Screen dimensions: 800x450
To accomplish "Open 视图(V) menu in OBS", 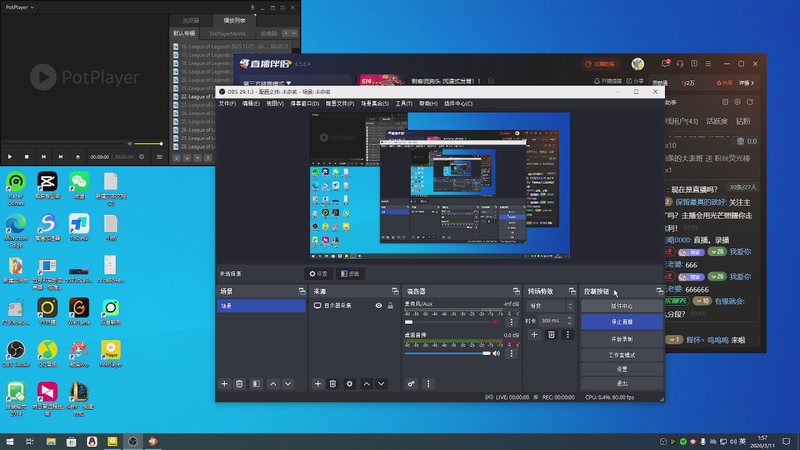I will point(275,104).
